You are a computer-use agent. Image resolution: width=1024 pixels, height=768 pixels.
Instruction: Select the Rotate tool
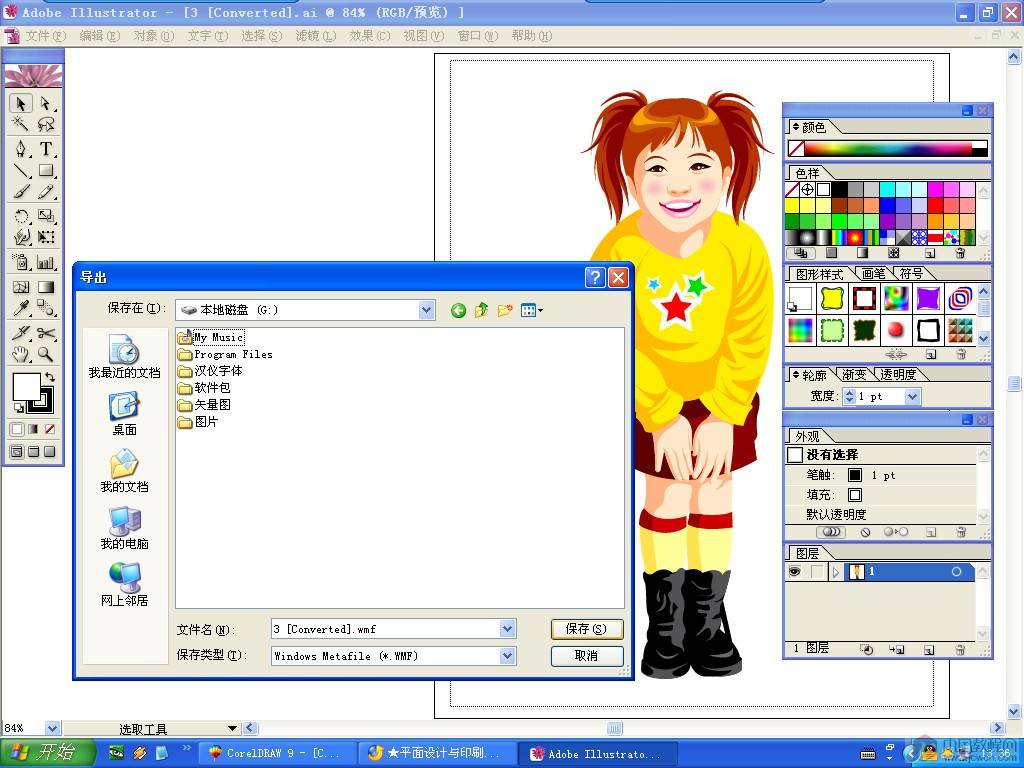pos(21,216)
